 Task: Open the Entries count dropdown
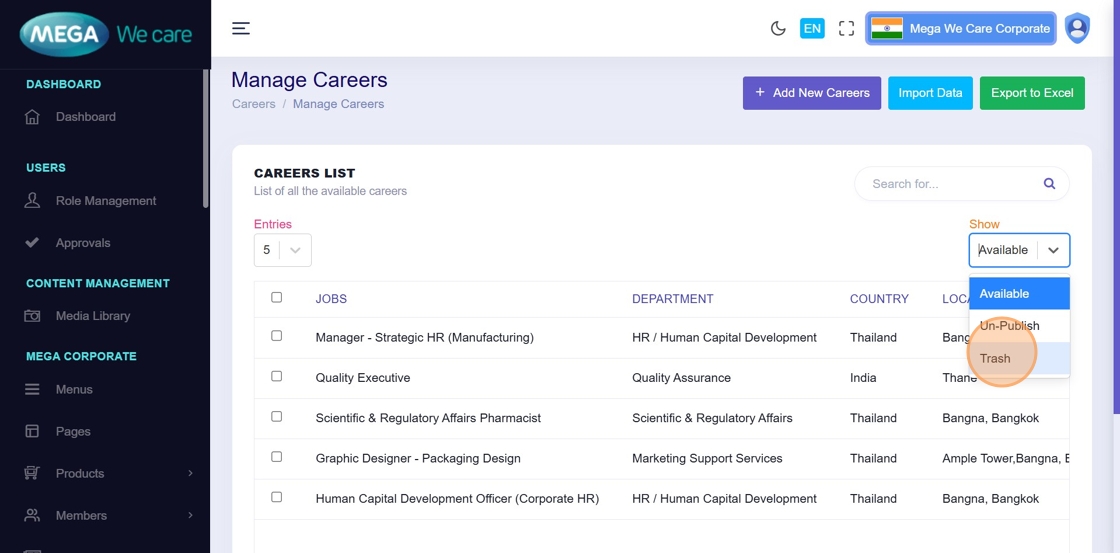[x=282, y=250]
